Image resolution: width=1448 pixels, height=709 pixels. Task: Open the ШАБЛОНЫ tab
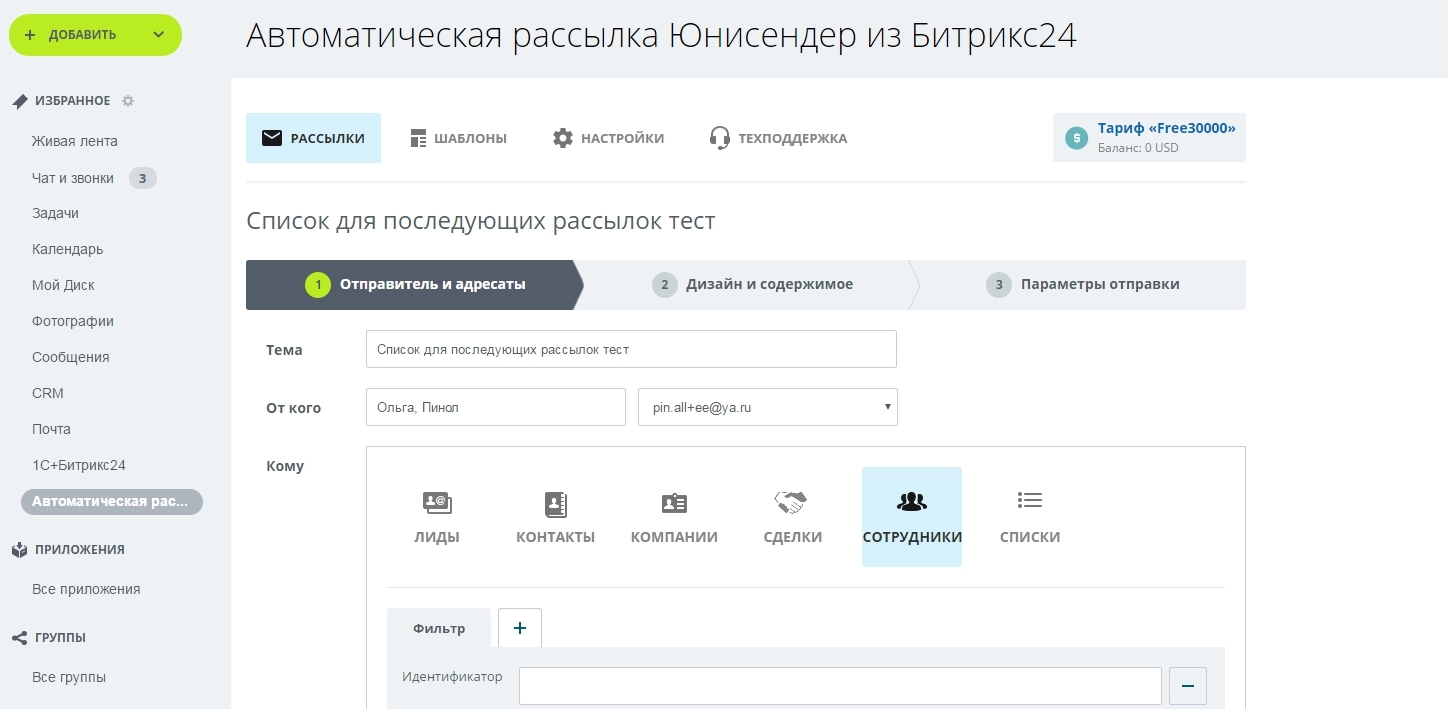[x=458, y=138]
